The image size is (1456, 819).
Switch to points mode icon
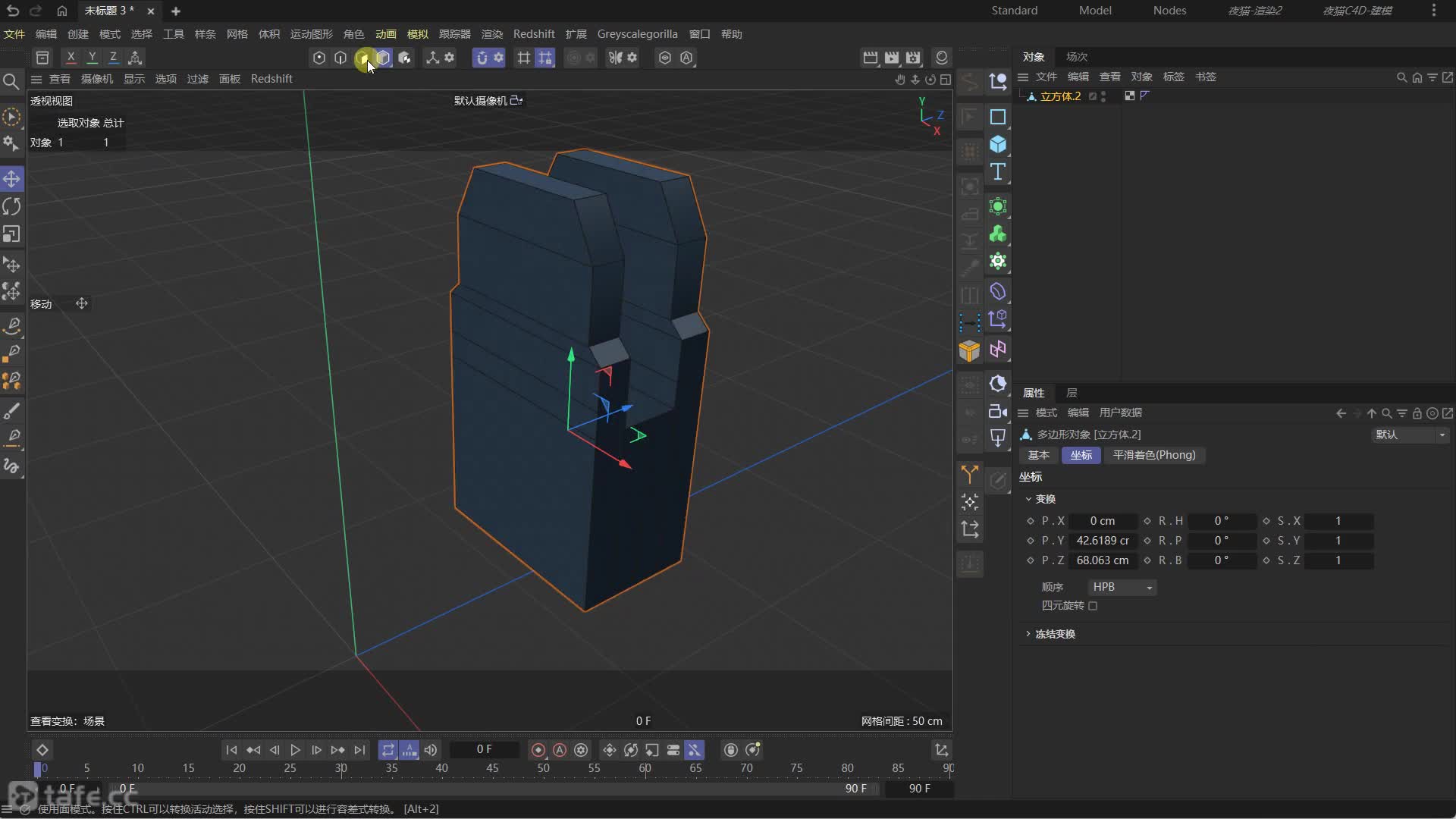319,58
